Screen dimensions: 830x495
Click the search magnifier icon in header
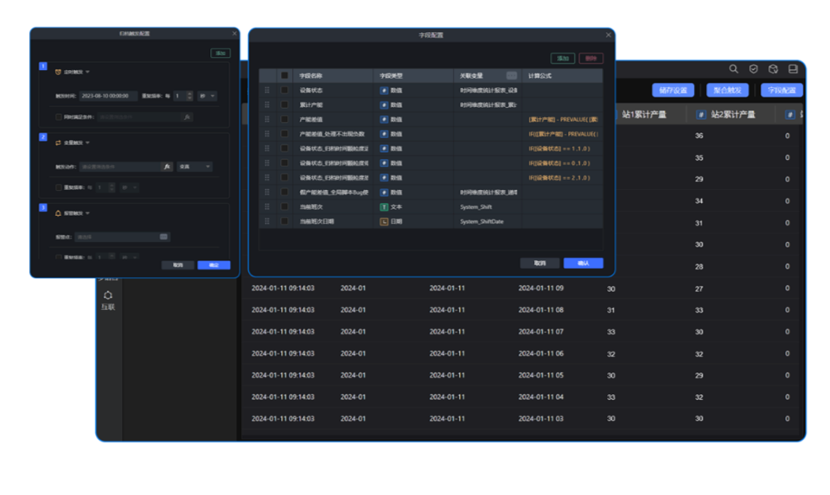tap(733, 69)
